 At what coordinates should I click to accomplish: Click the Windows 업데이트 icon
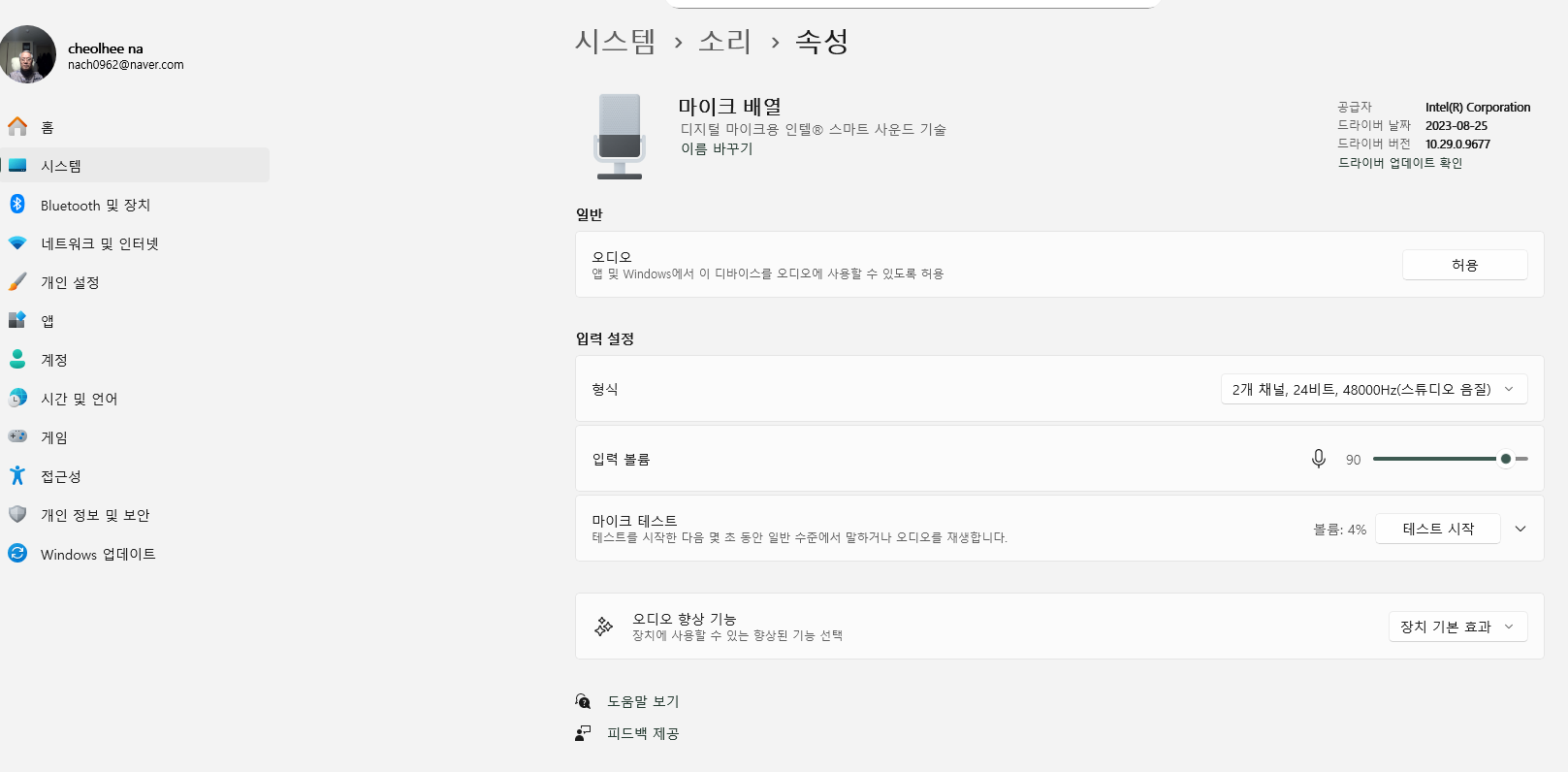pos(17,554)
